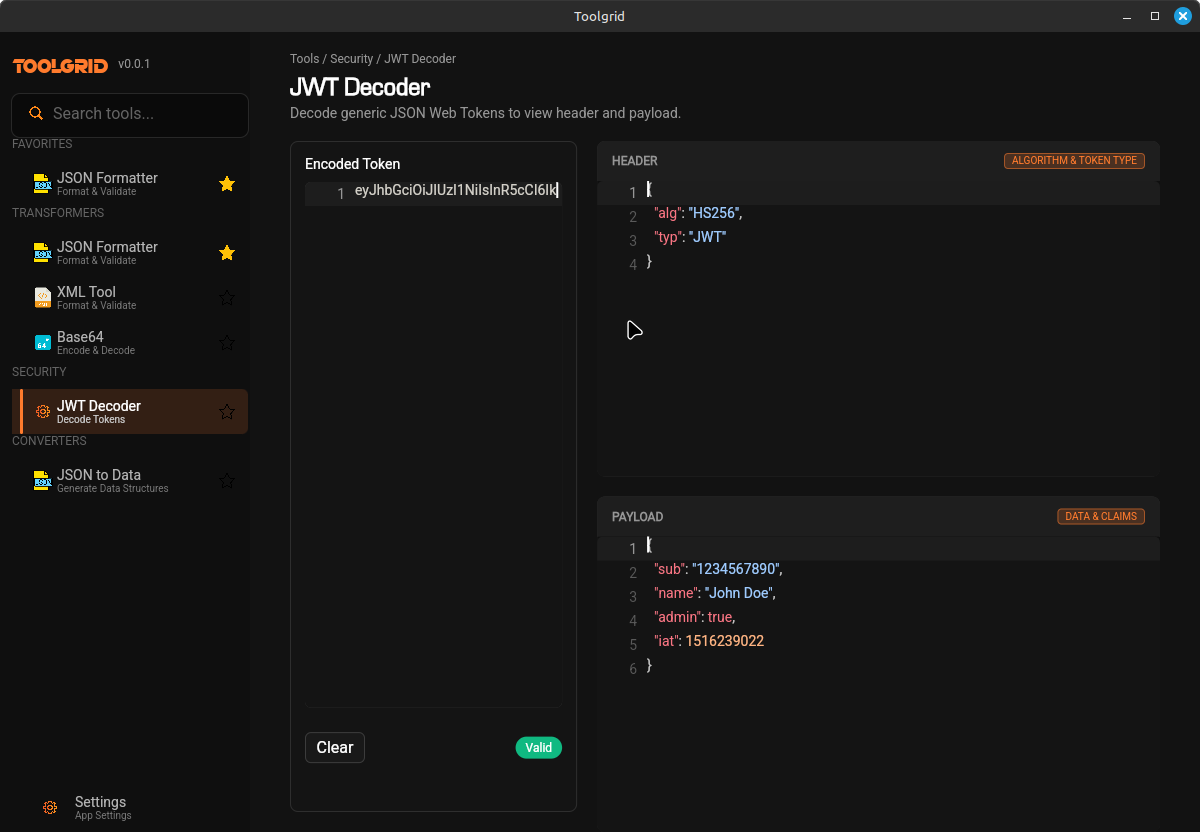The height and width of the screenshot is (832, 1200).
Task: Click the JSON Formatter icon under Favorites
Action: coord(41,183)
